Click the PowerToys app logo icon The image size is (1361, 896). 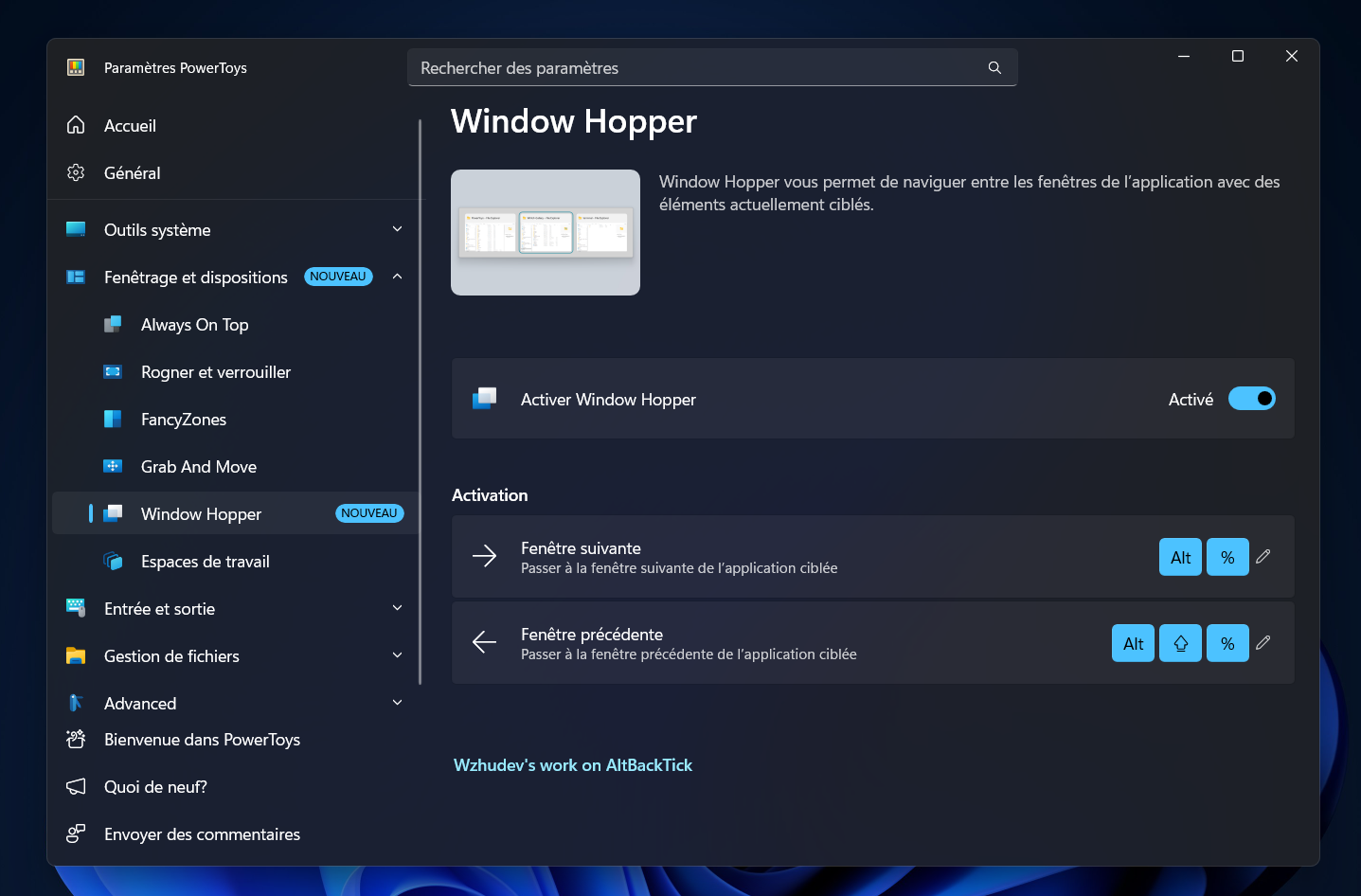76,67
